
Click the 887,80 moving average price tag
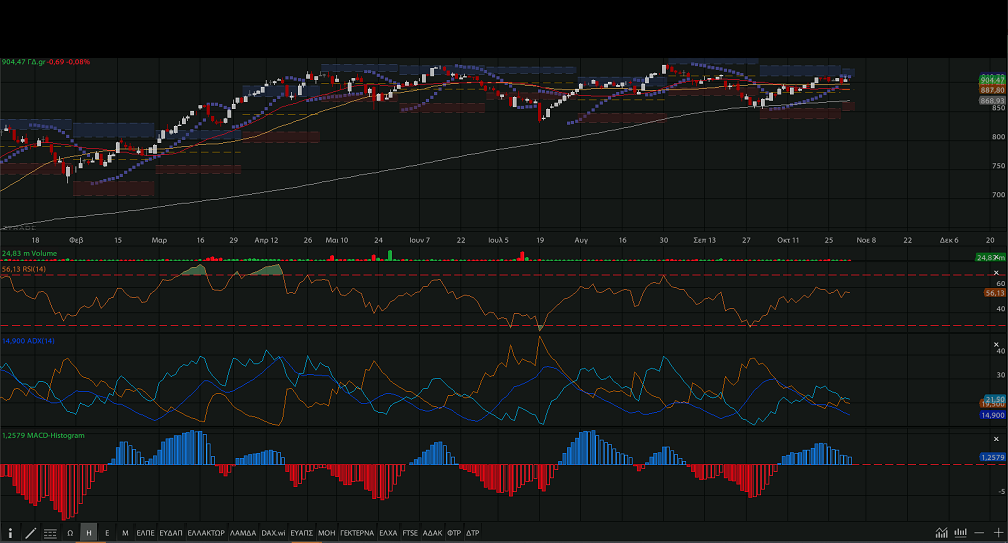pyautogui.click(x=992, y=91)
